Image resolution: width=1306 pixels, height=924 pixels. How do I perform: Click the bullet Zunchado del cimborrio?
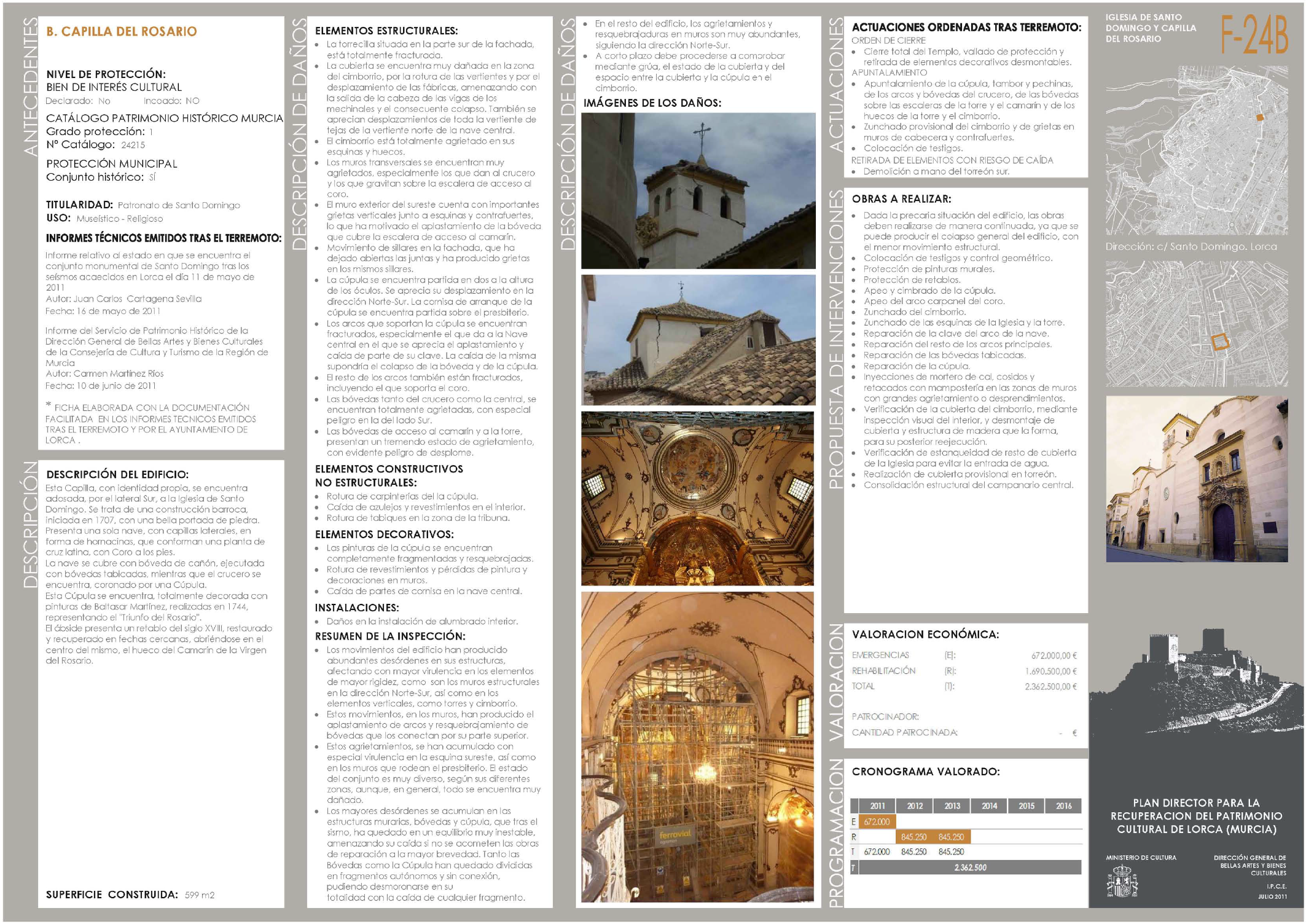pos(915,312)
